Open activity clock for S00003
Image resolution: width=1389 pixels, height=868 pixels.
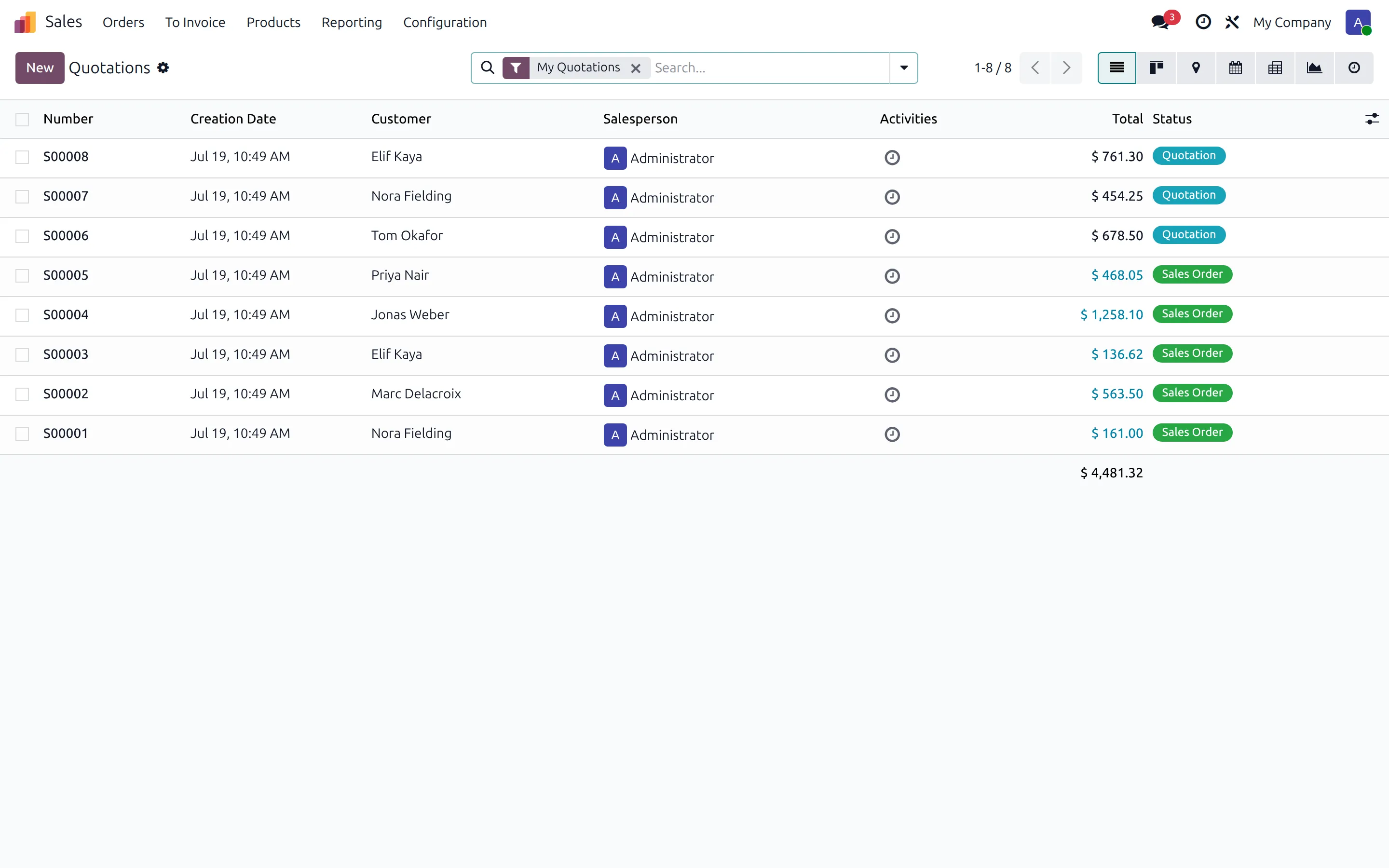point(892,355)
